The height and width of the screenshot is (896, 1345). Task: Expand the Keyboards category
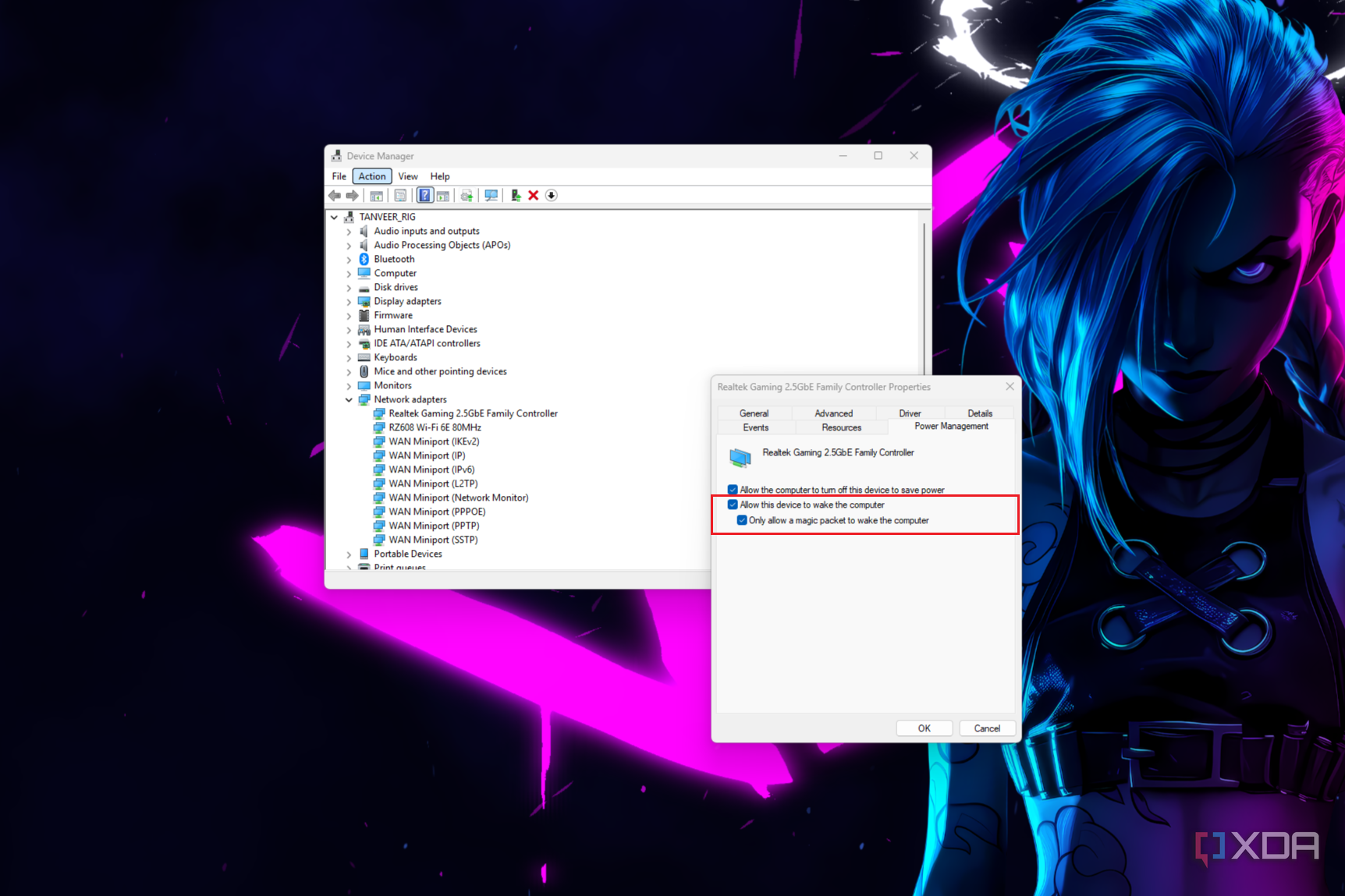[x=349, y=358]
